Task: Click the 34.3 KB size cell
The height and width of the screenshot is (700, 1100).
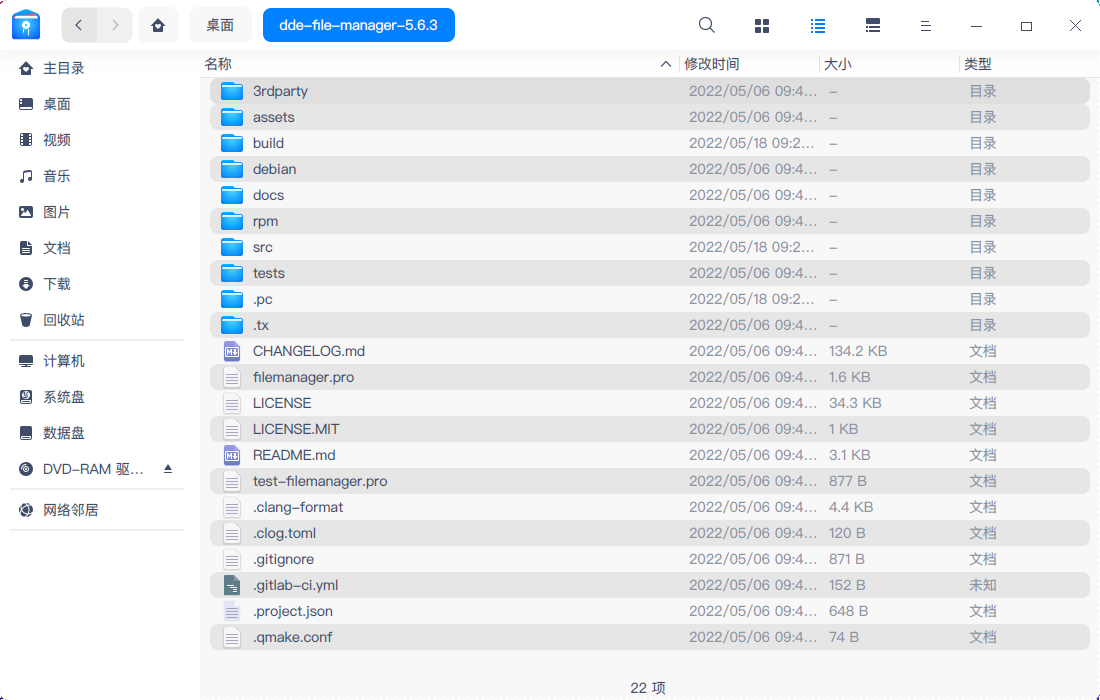Action: 855,403
